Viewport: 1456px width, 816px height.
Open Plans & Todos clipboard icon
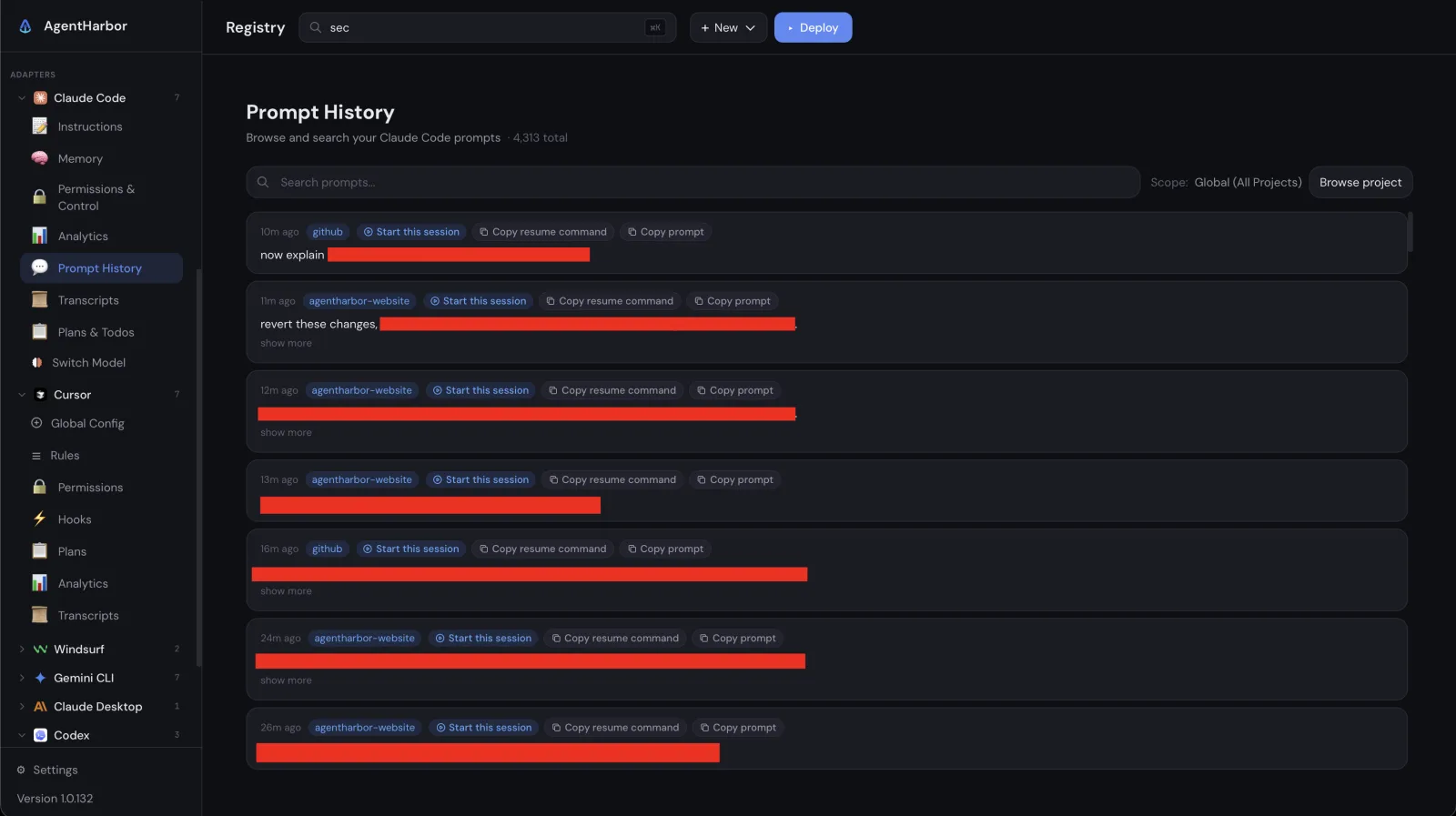tap(39, 332)
